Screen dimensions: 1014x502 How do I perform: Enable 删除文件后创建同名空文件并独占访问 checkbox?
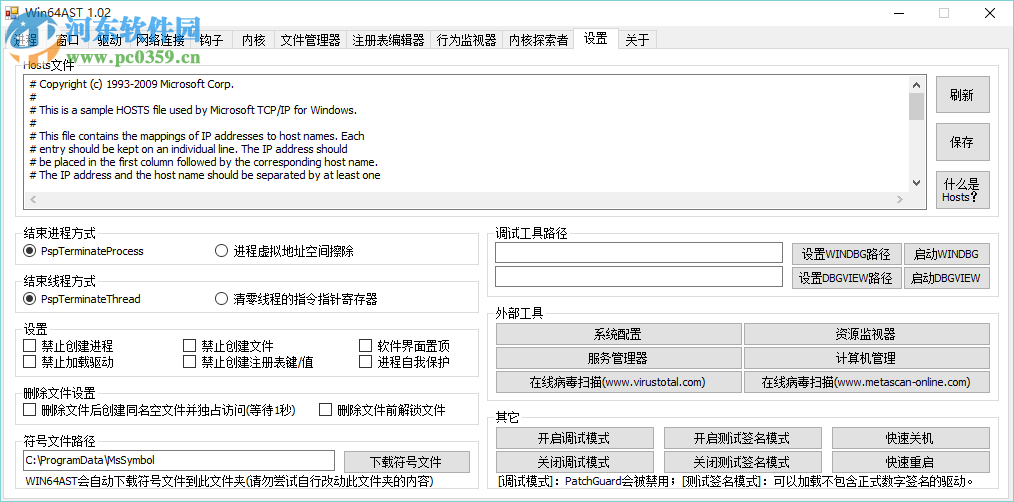(159, 410)
